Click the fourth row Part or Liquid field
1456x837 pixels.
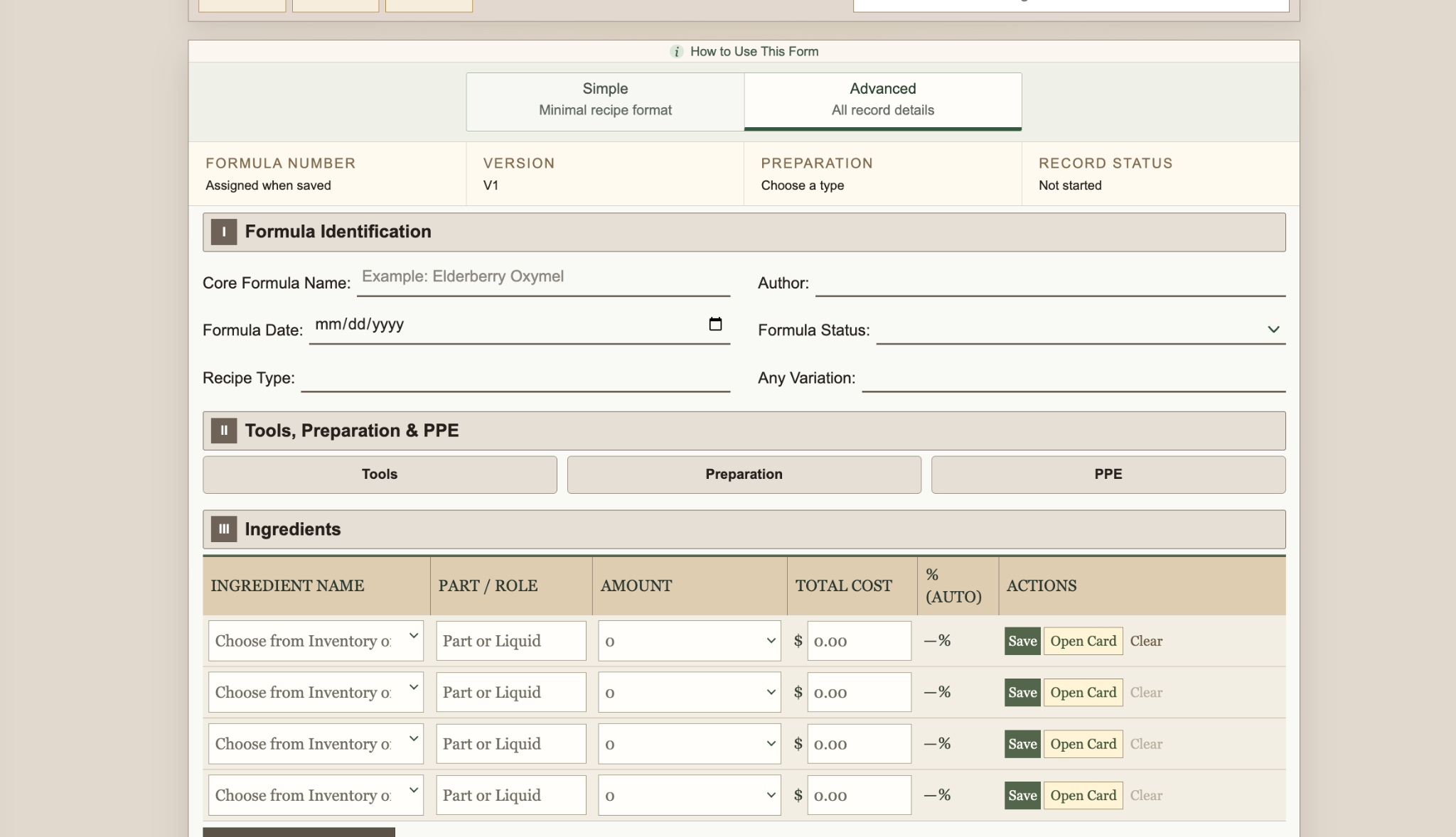tap(511, 795)
